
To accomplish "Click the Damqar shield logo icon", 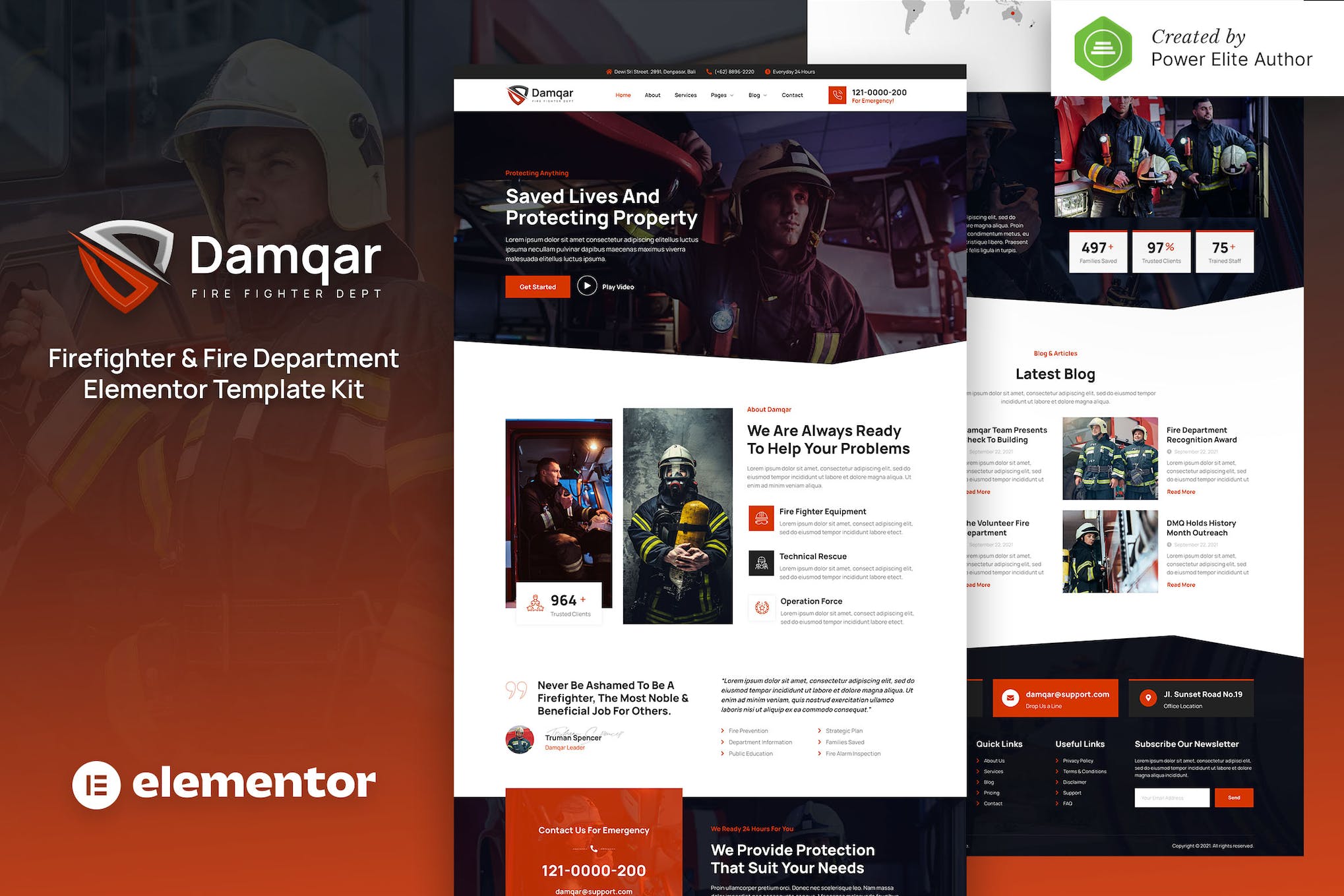I will (500, 97).
